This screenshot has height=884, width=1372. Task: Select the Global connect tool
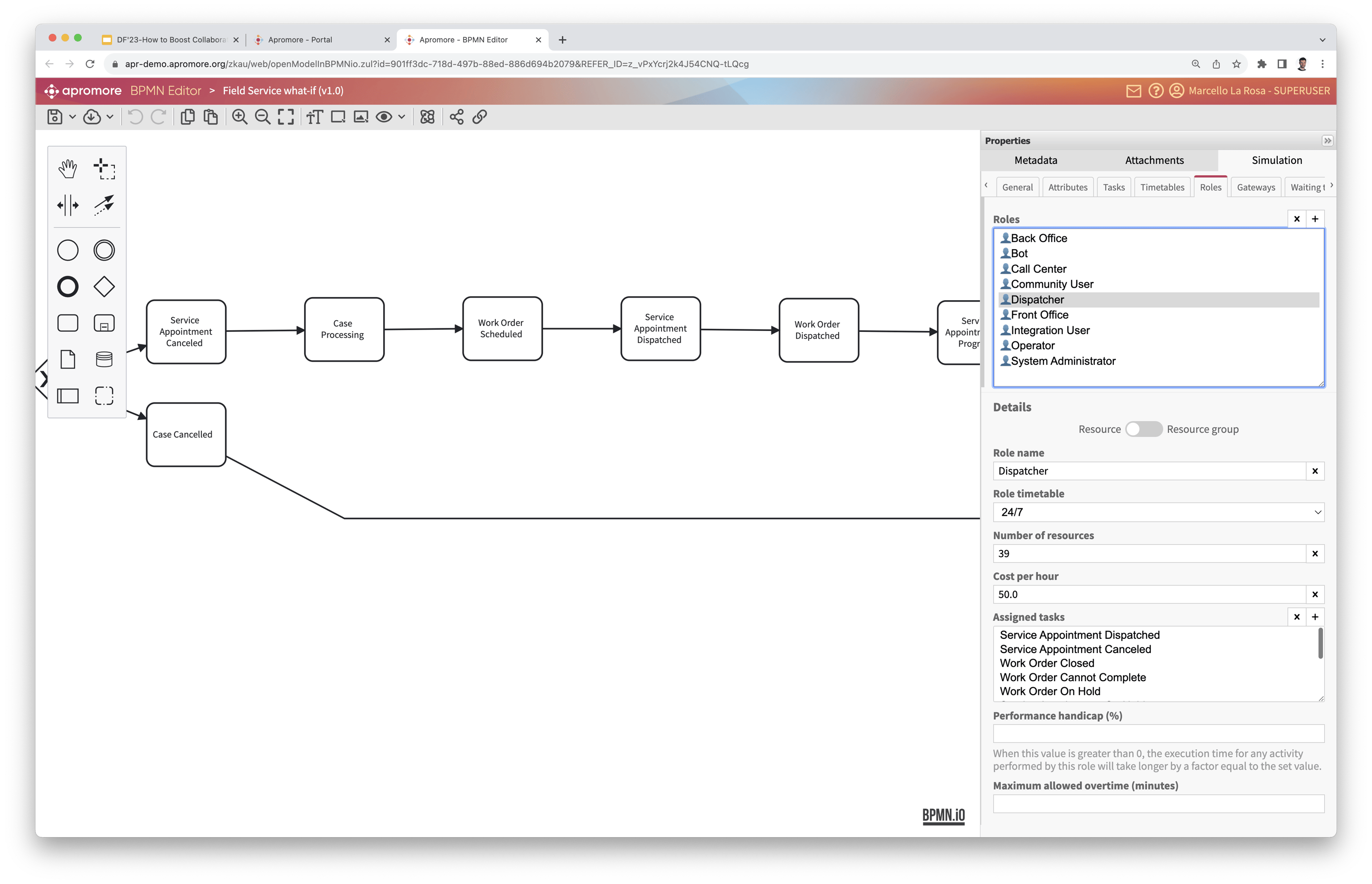(104, 205)
